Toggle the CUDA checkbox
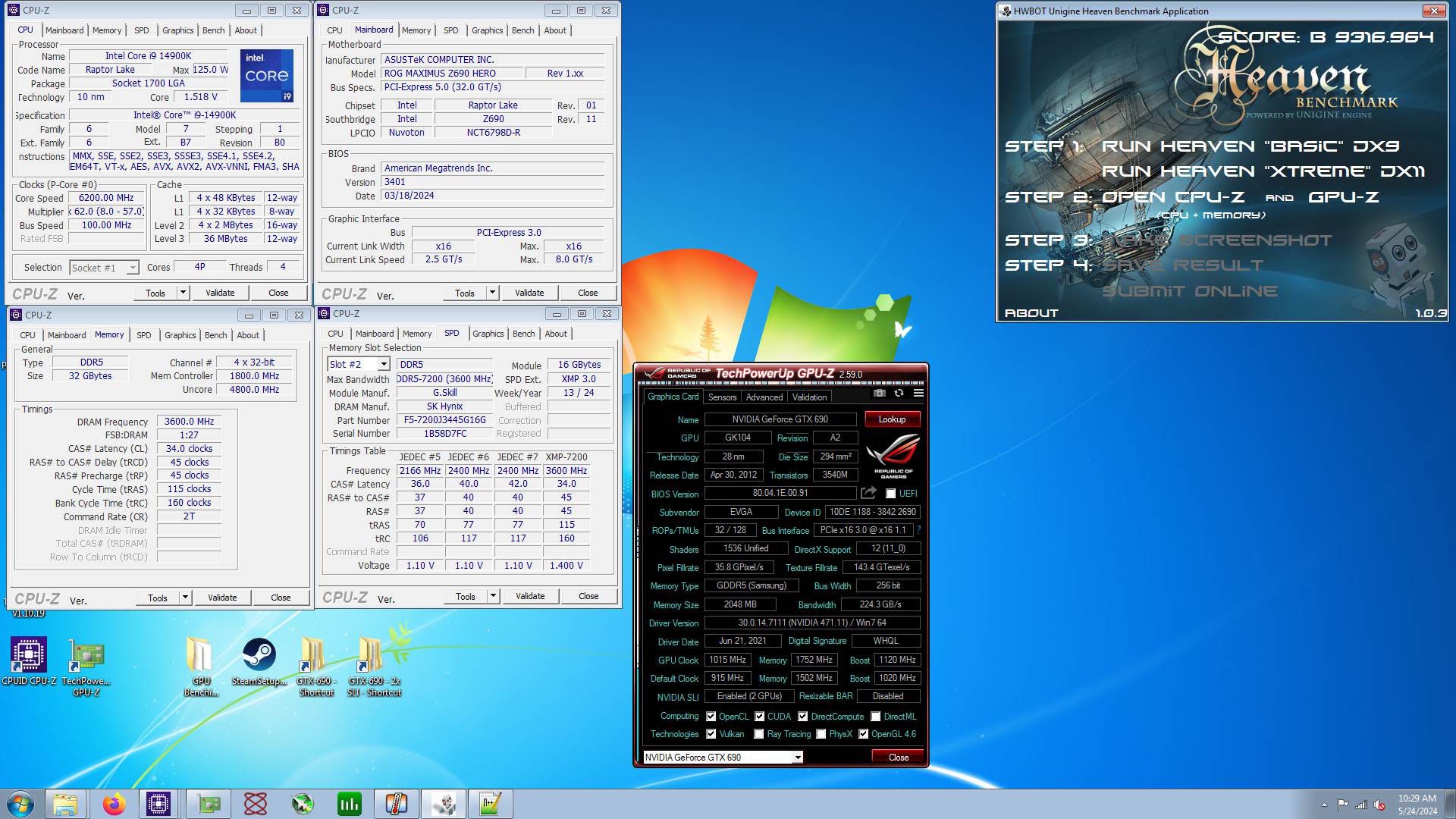The image size is (1456, 819). tap(759, 717)
